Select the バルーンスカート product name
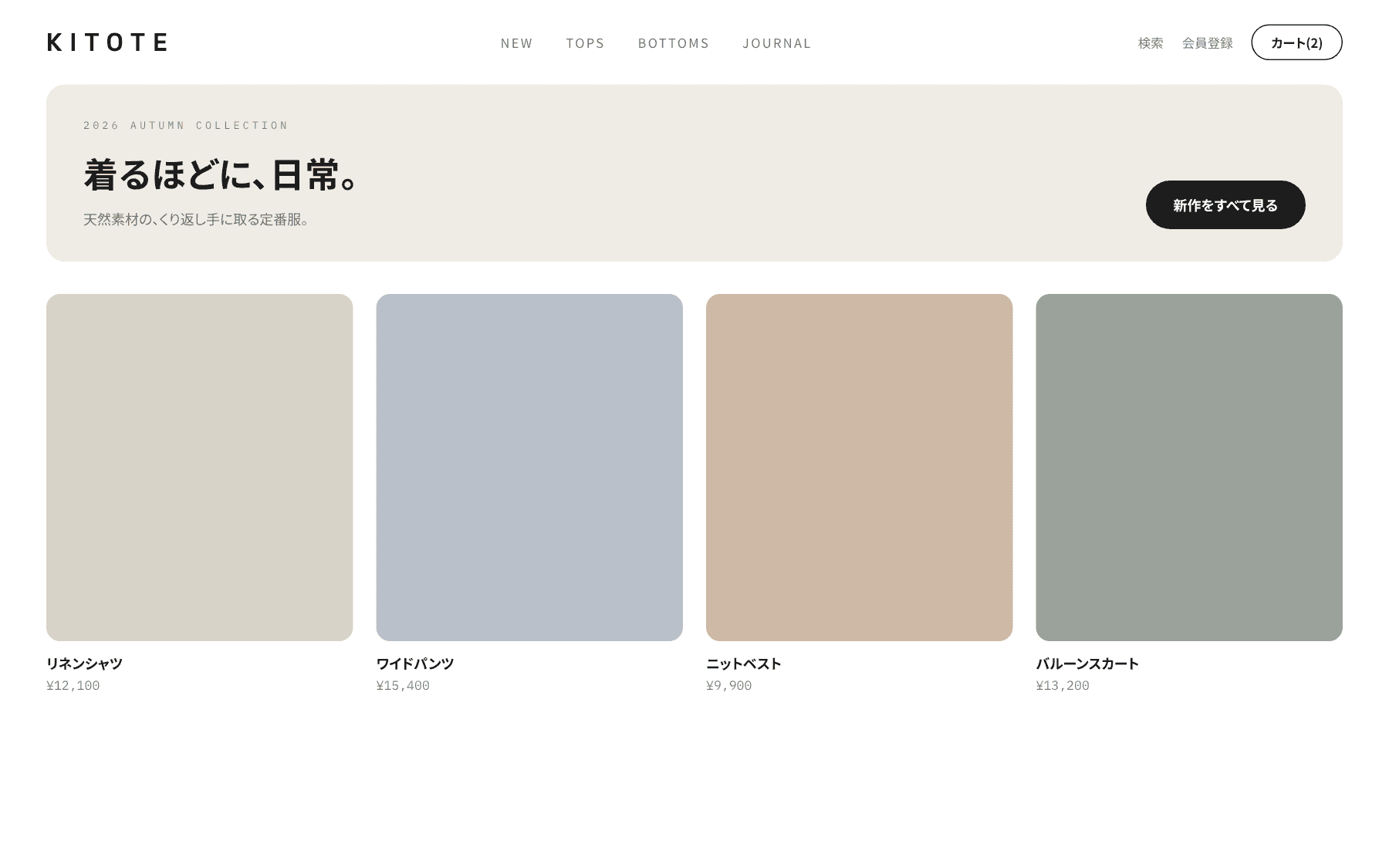 1087,664
